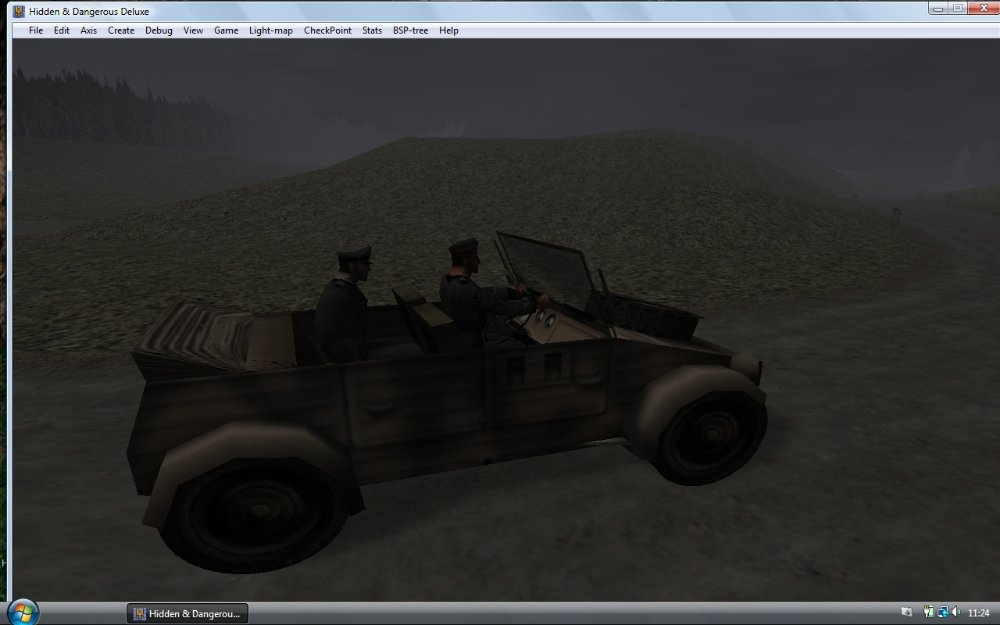Click the network tray icon
The height and width of the screenshot is (625, 1000).
tap(943, 612)
